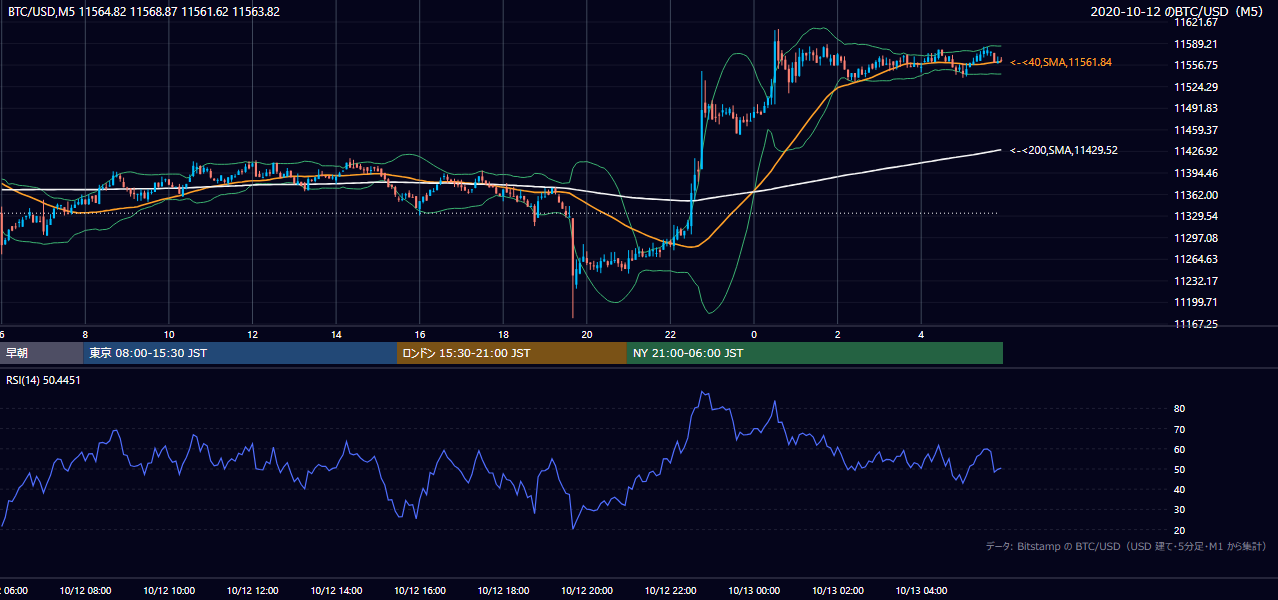This screenshot has height=600, width=1278.
Task: Click the ロンドン 15:30-21:00 JST session bar
Action: [x=512, y=353]
